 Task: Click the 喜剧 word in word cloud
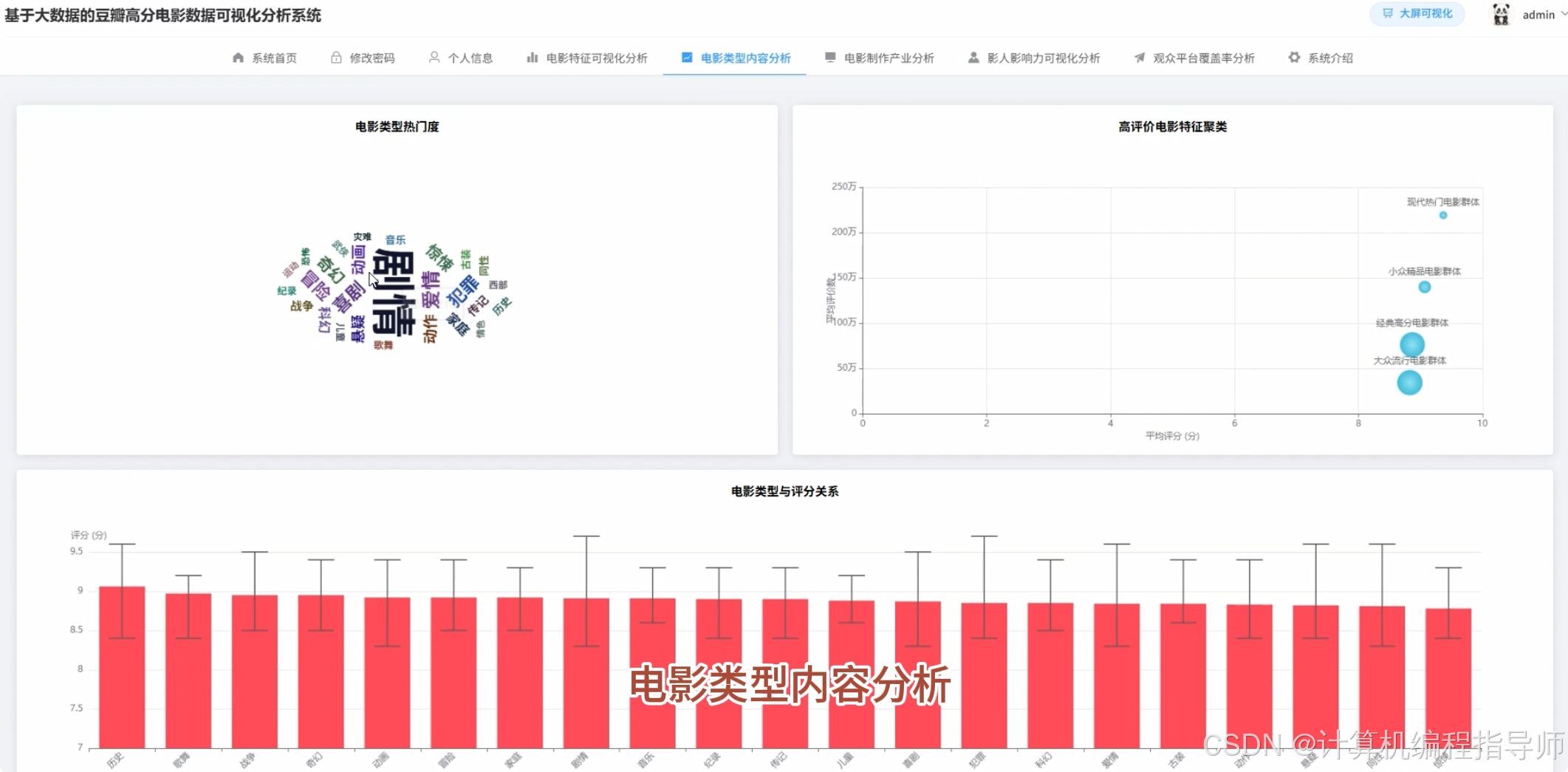(349, 297)
